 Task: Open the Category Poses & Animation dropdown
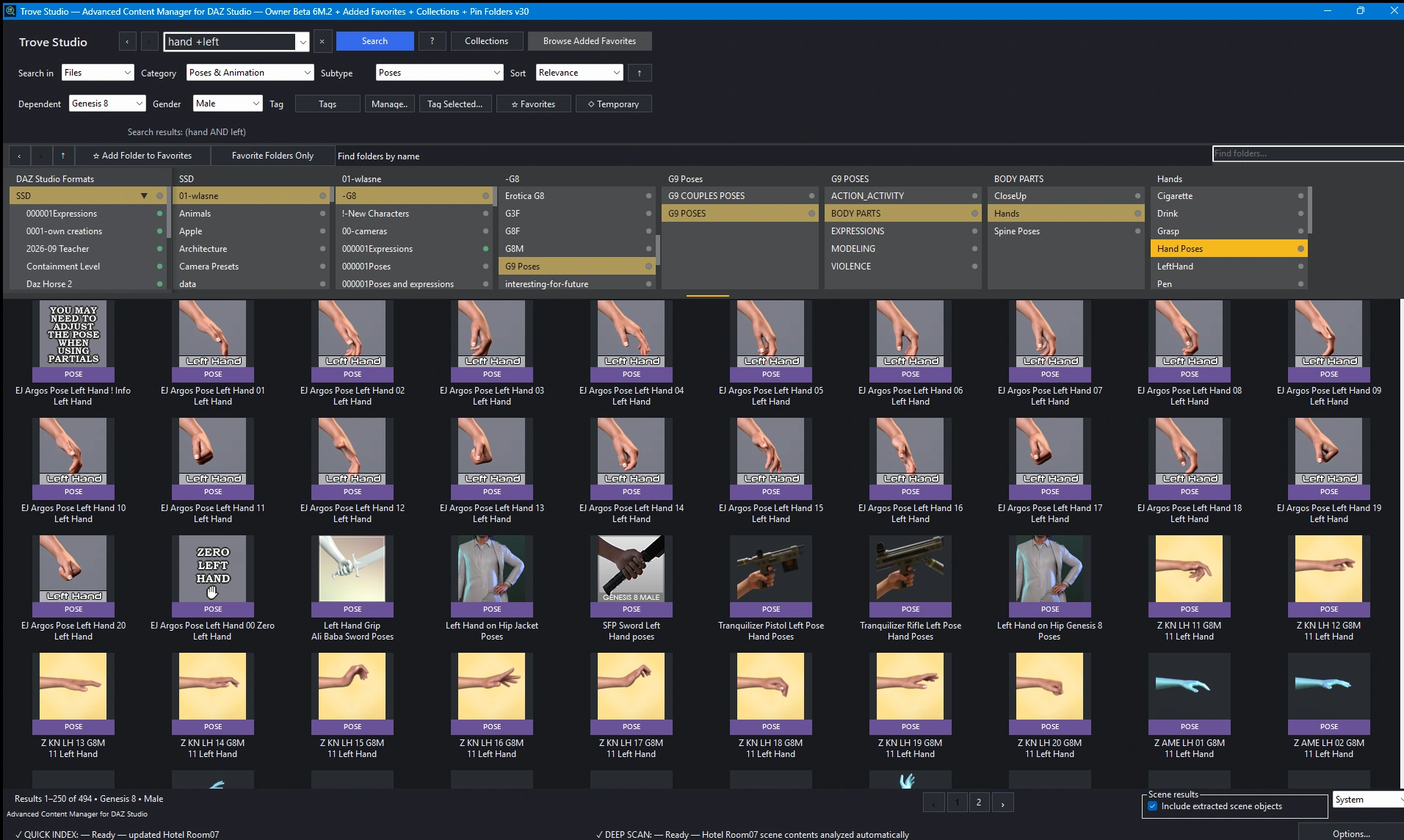click(250, 73)
